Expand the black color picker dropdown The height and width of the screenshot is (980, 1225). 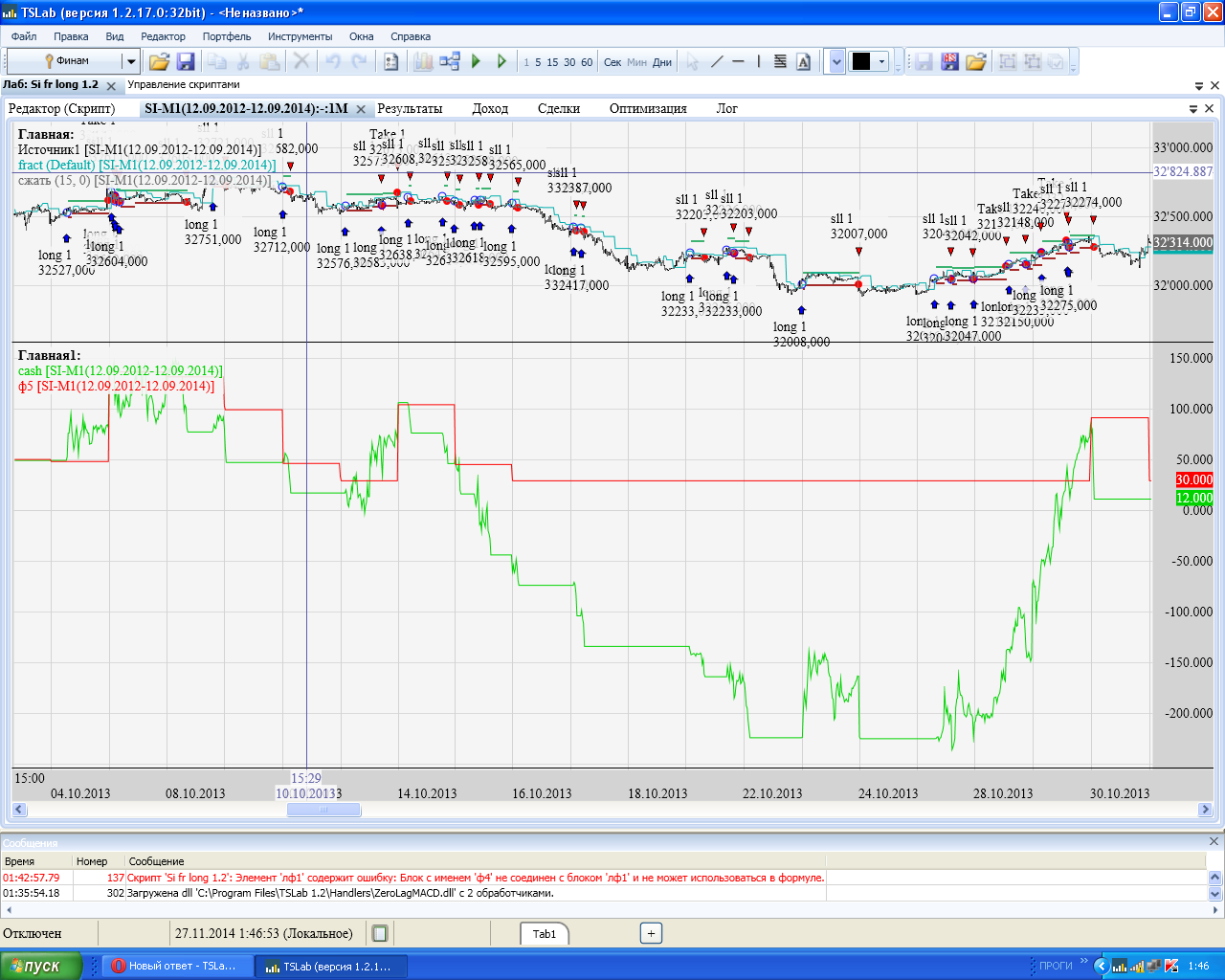tap(881, 62)
